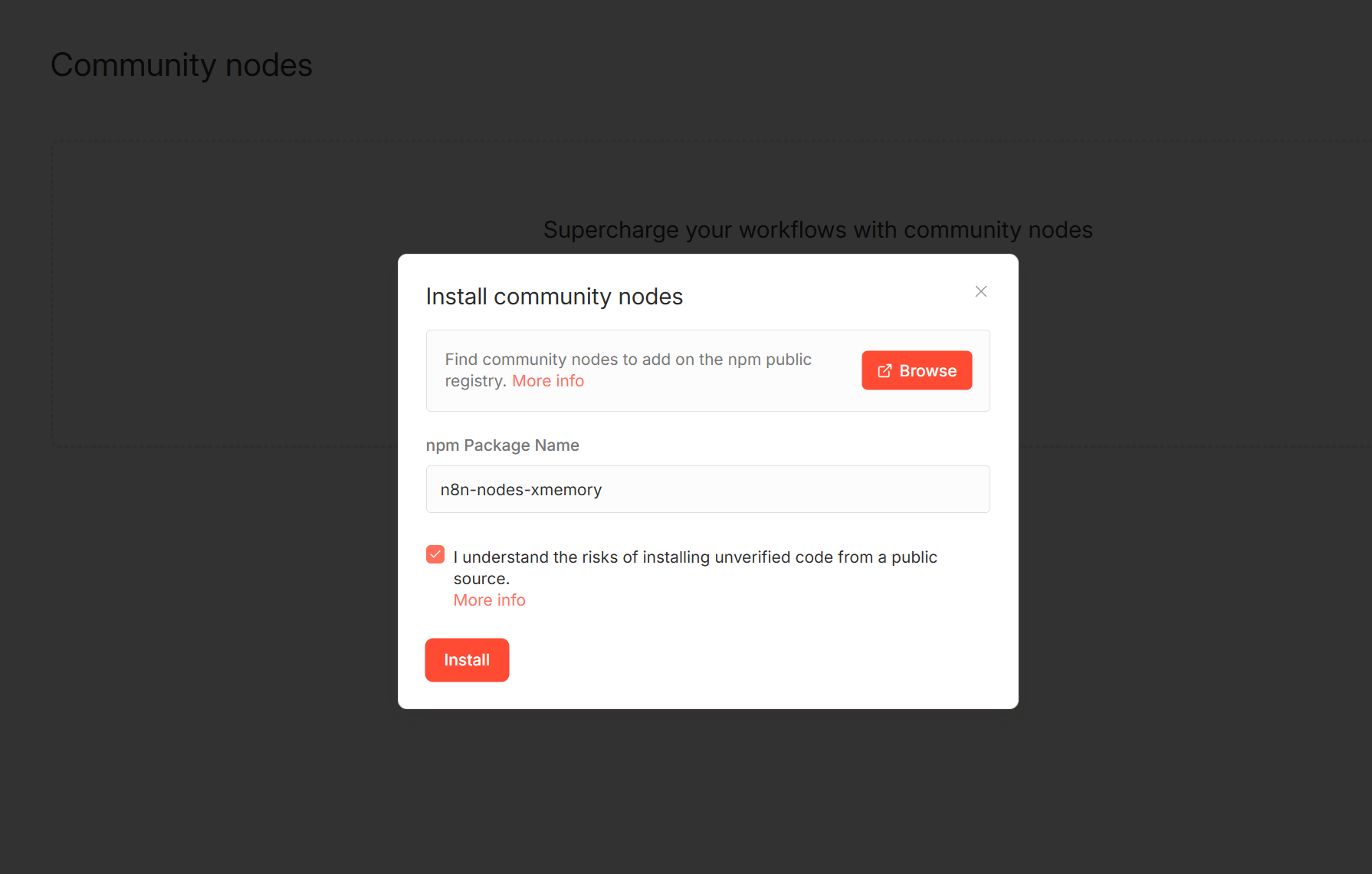Select the text "n8n-nodes-xmemory"
This screenshot has height=874, width=1372.
tap(521, 489)
